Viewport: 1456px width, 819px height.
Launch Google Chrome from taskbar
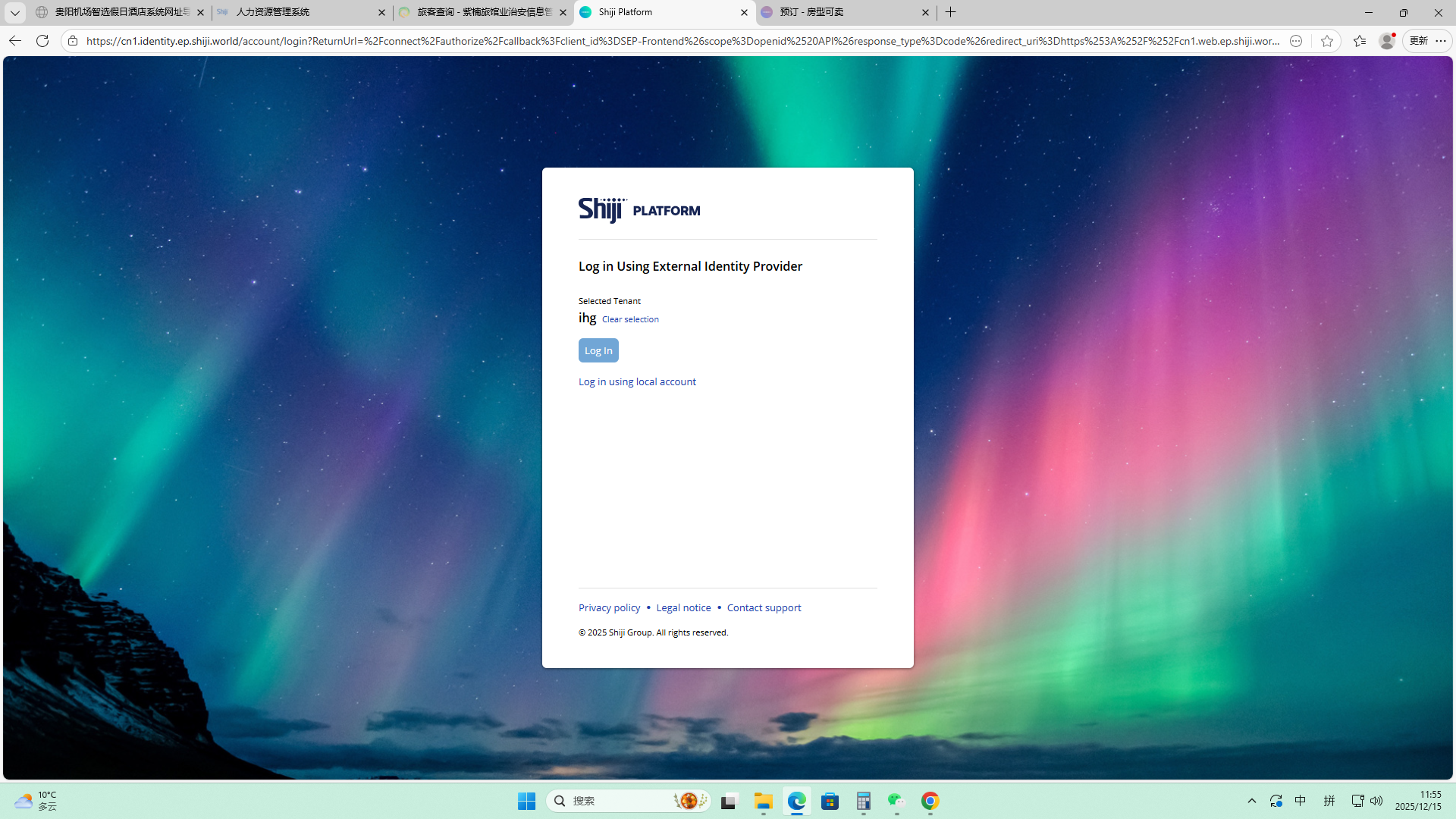930,801
